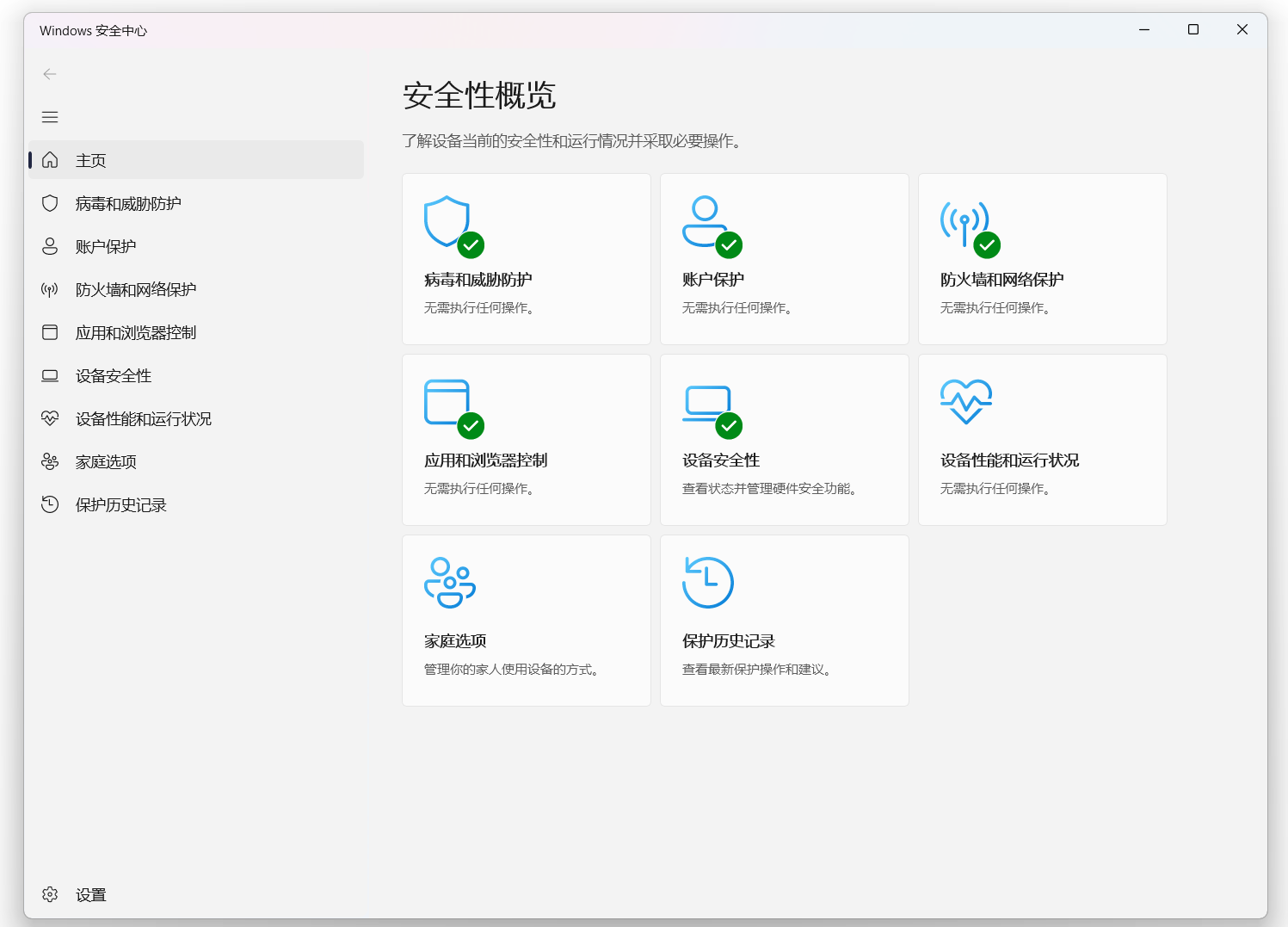Open the 账户保护 card title

click(x=713, y=280)
